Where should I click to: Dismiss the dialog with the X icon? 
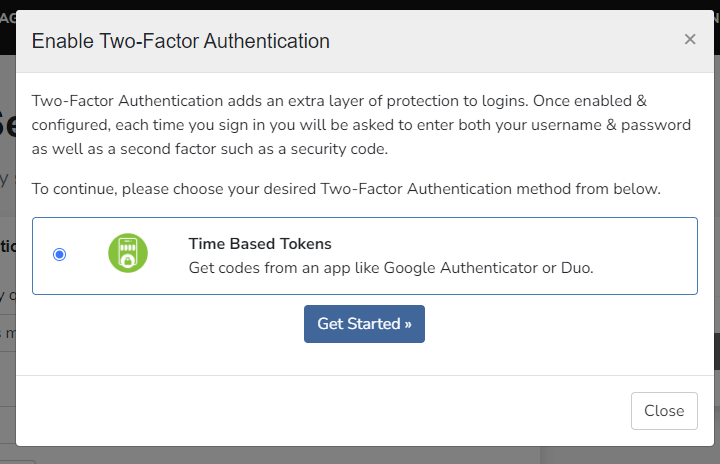pos(690,40)
